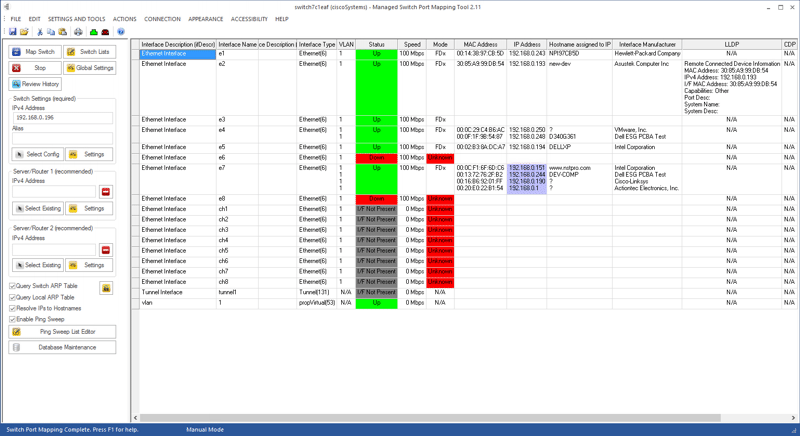Select the Hewlett-Packard Company manufacturer cell
Image resolution: width=800 pixels, height=436 pixels.
(x=647, y=54)
